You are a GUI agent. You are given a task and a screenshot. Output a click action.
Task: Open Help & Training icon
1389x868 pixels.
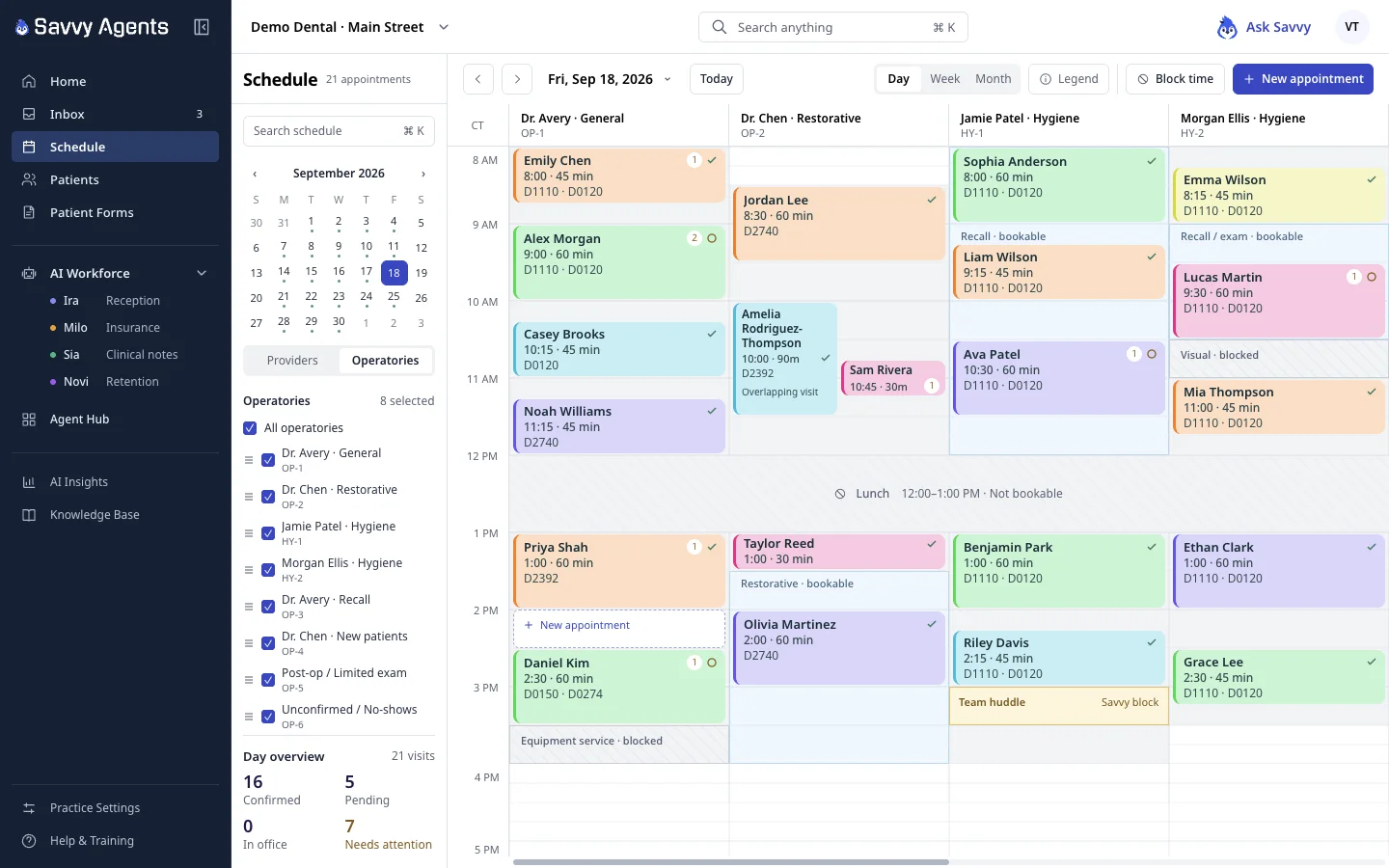click(x=29, y=841)
